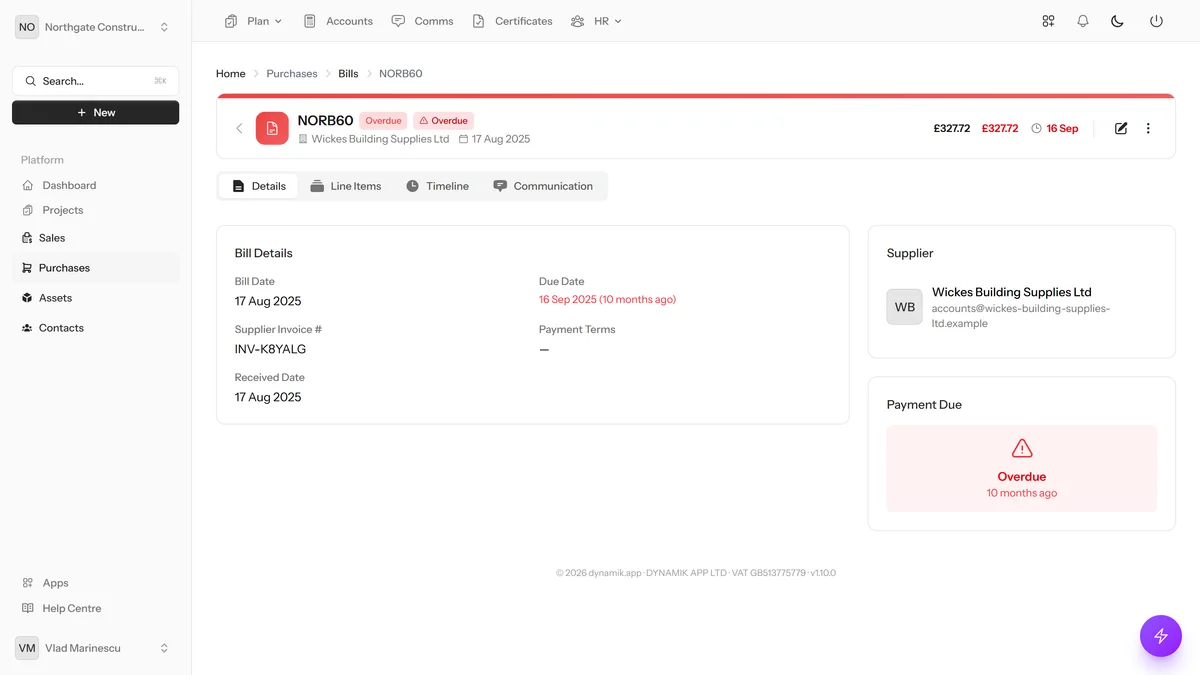Switch to the Timeline tab
This screenshot has height=675, width=1200.
coord(438,186)
